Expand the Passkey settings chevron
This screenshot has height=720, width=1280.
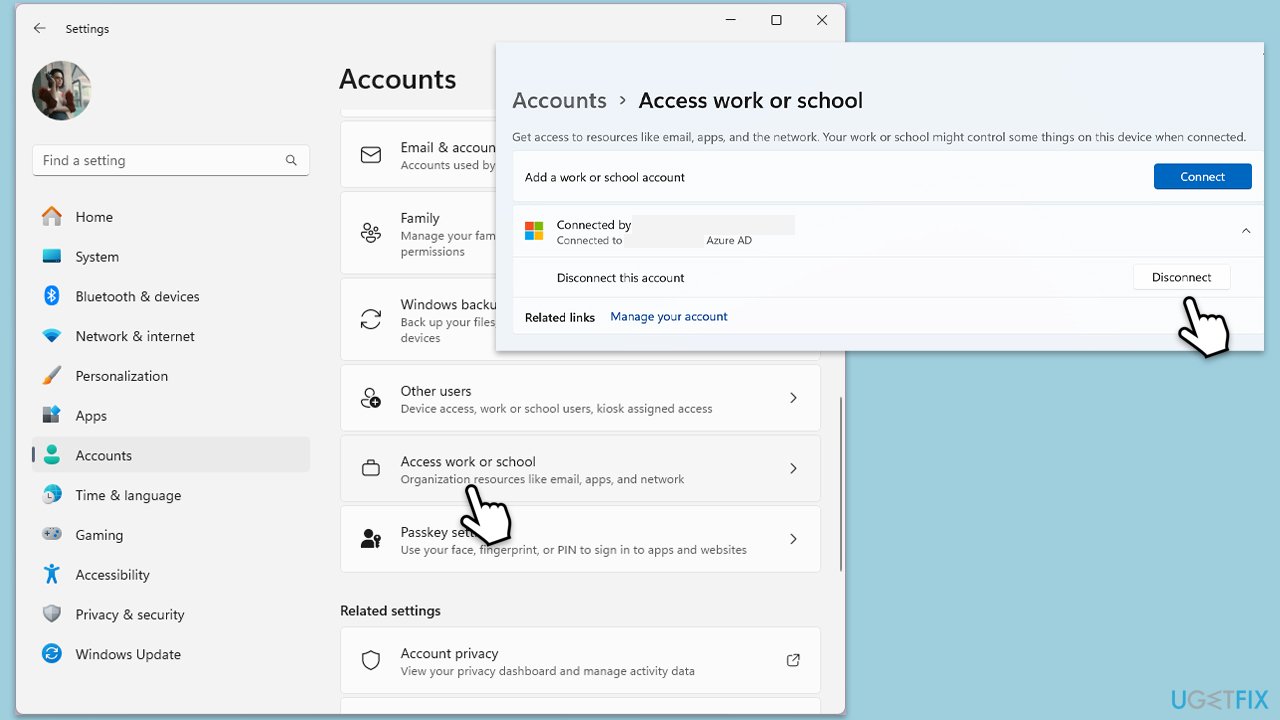pyautogui.click(x=793, y=539)
